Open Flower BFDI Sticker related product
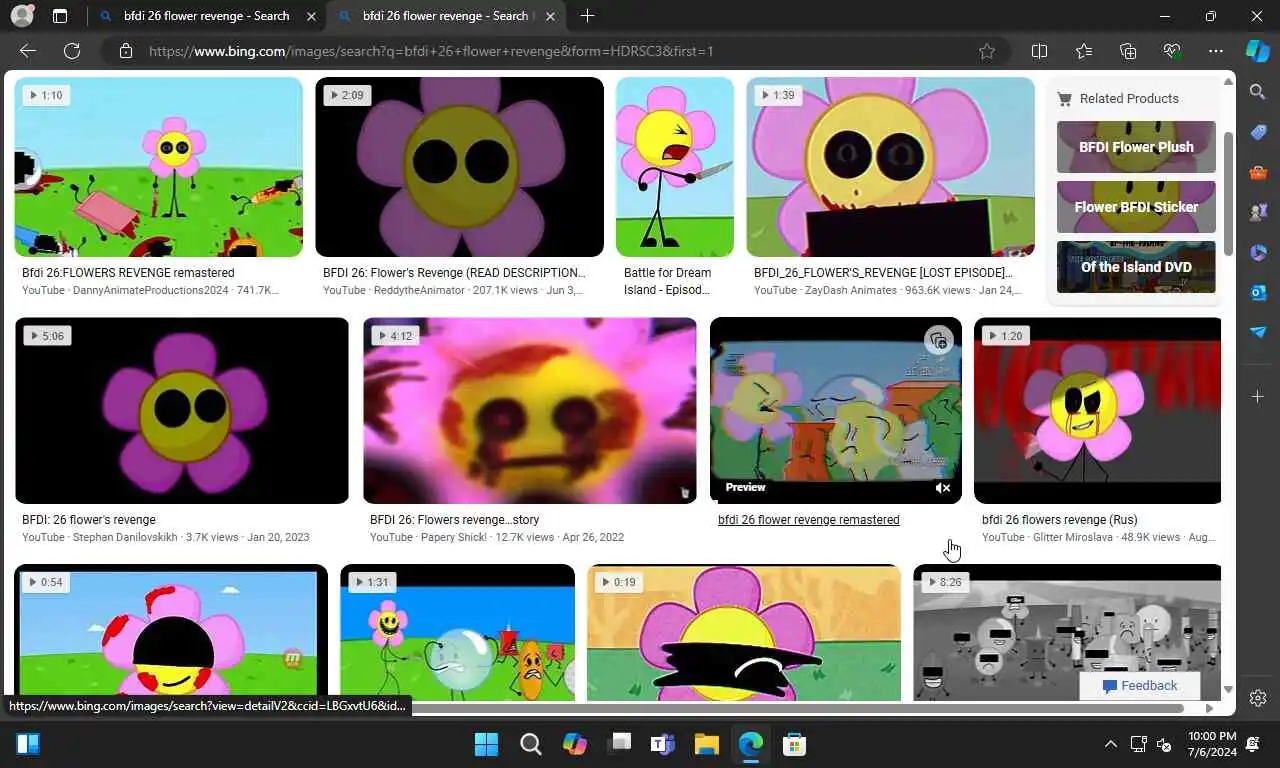 1136,207
